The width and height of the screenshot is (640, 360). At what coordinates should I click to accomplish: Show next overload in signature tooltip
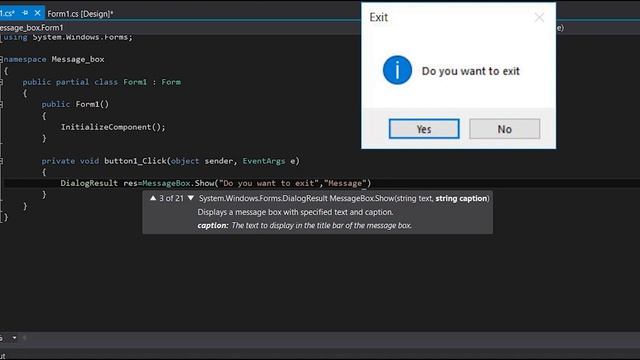coord(191,198)
